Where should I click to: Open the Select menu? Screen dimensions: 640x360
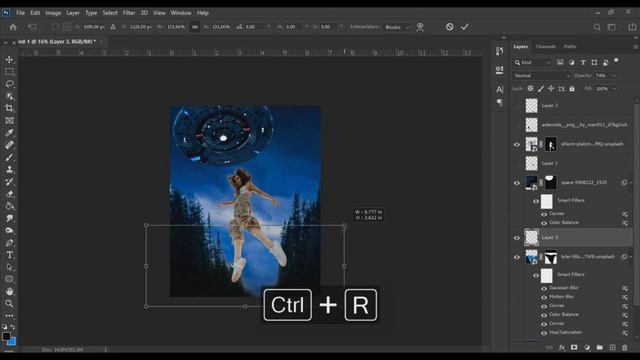pos(110,13)
